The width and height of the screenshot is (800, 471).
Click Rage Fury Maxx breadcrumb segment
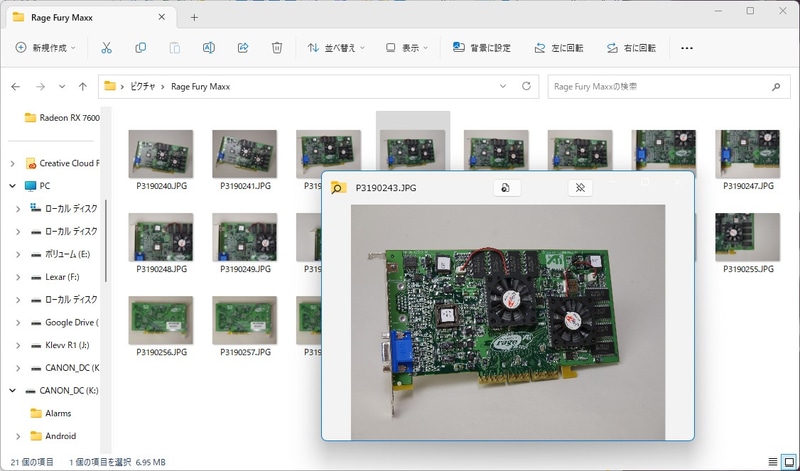201,87
